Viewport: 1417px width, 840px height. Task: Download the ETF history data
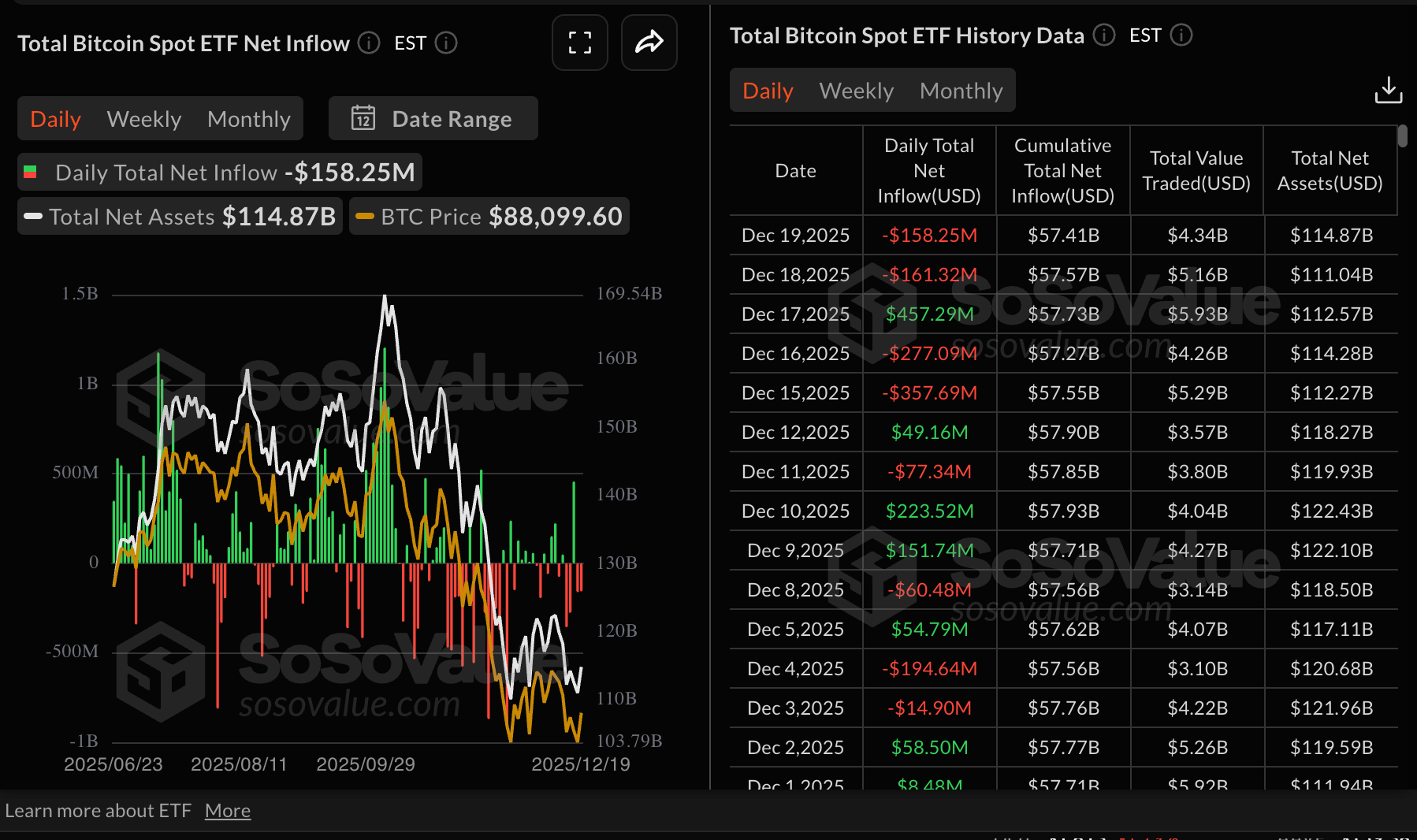coord(1389,90)
